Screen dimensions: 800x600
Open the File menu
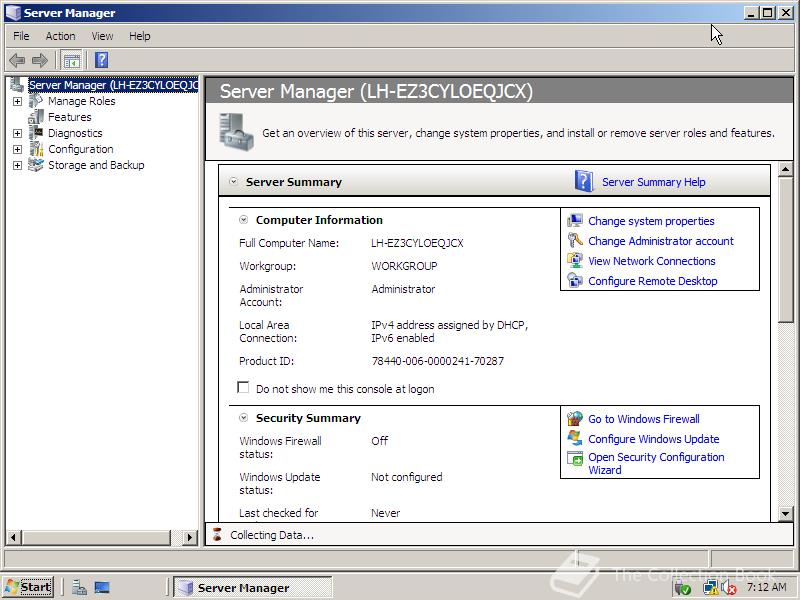tap(21, 36)
